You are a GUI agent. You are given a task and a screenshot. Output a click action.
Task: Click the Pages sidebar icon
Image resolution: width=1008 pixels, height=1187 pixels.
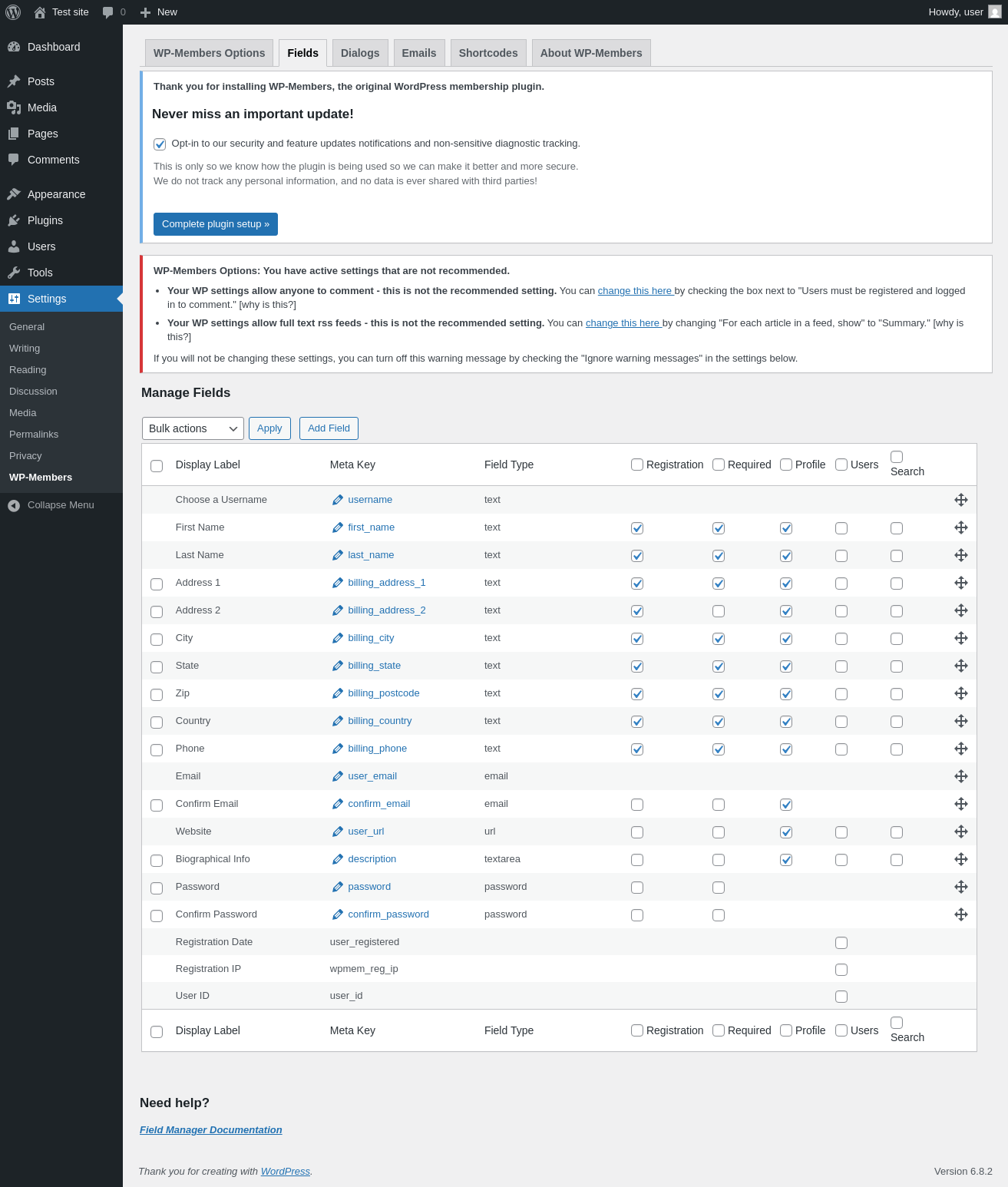(x=14, y=134)
